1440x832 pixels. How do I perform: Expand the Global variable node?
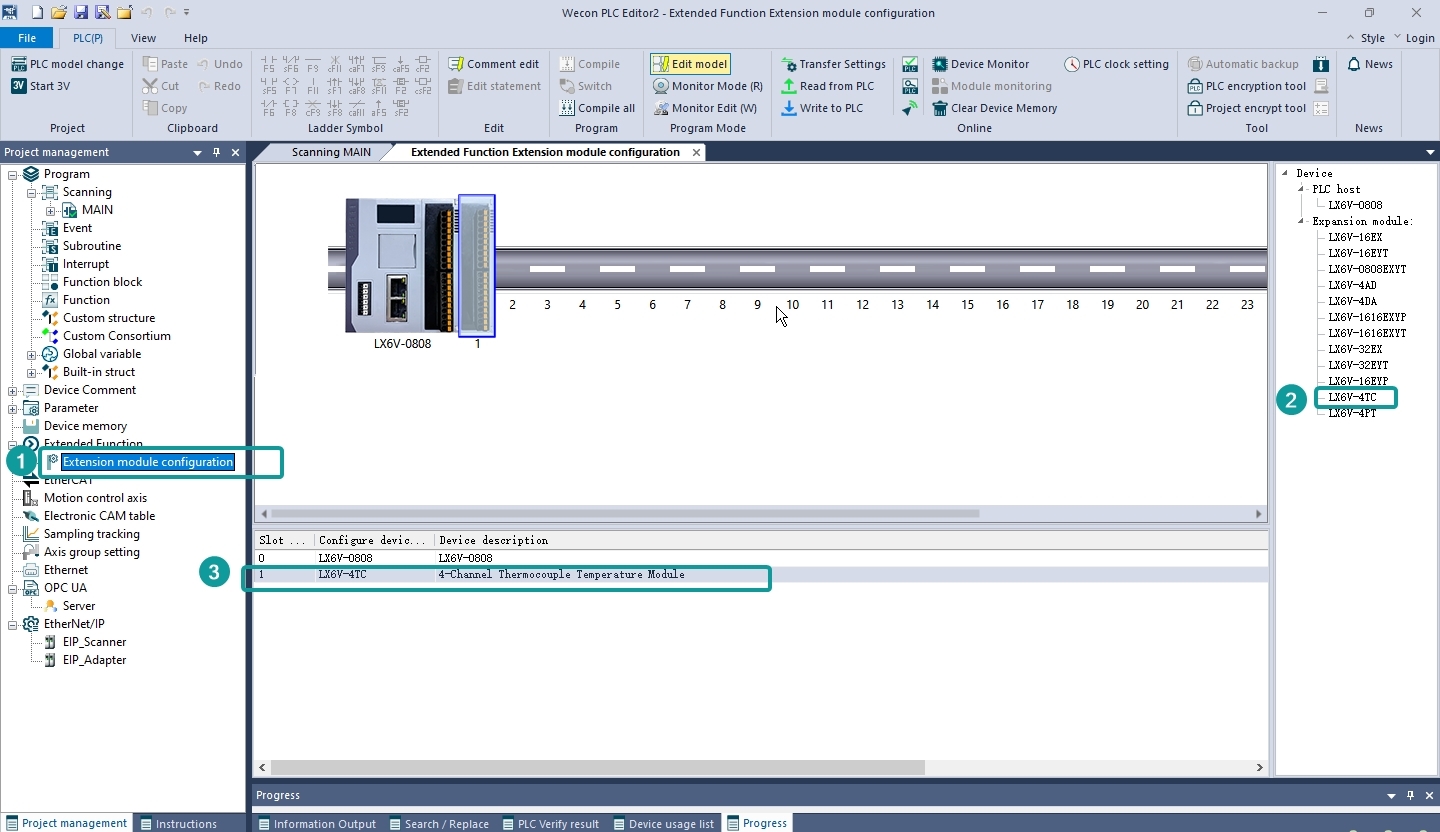32,354
